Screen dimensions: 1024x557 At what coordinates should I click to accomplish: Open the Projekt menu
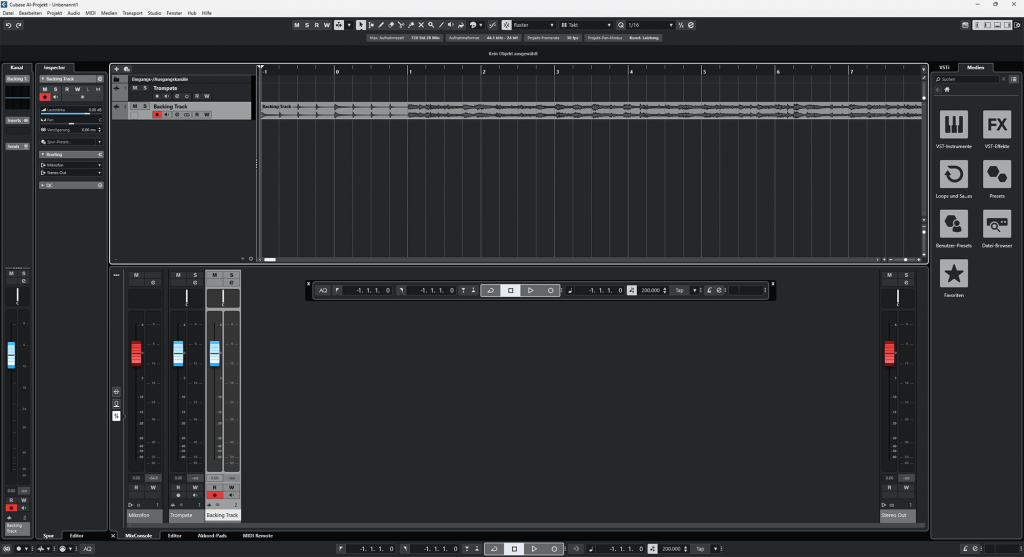tap(54, 13)
